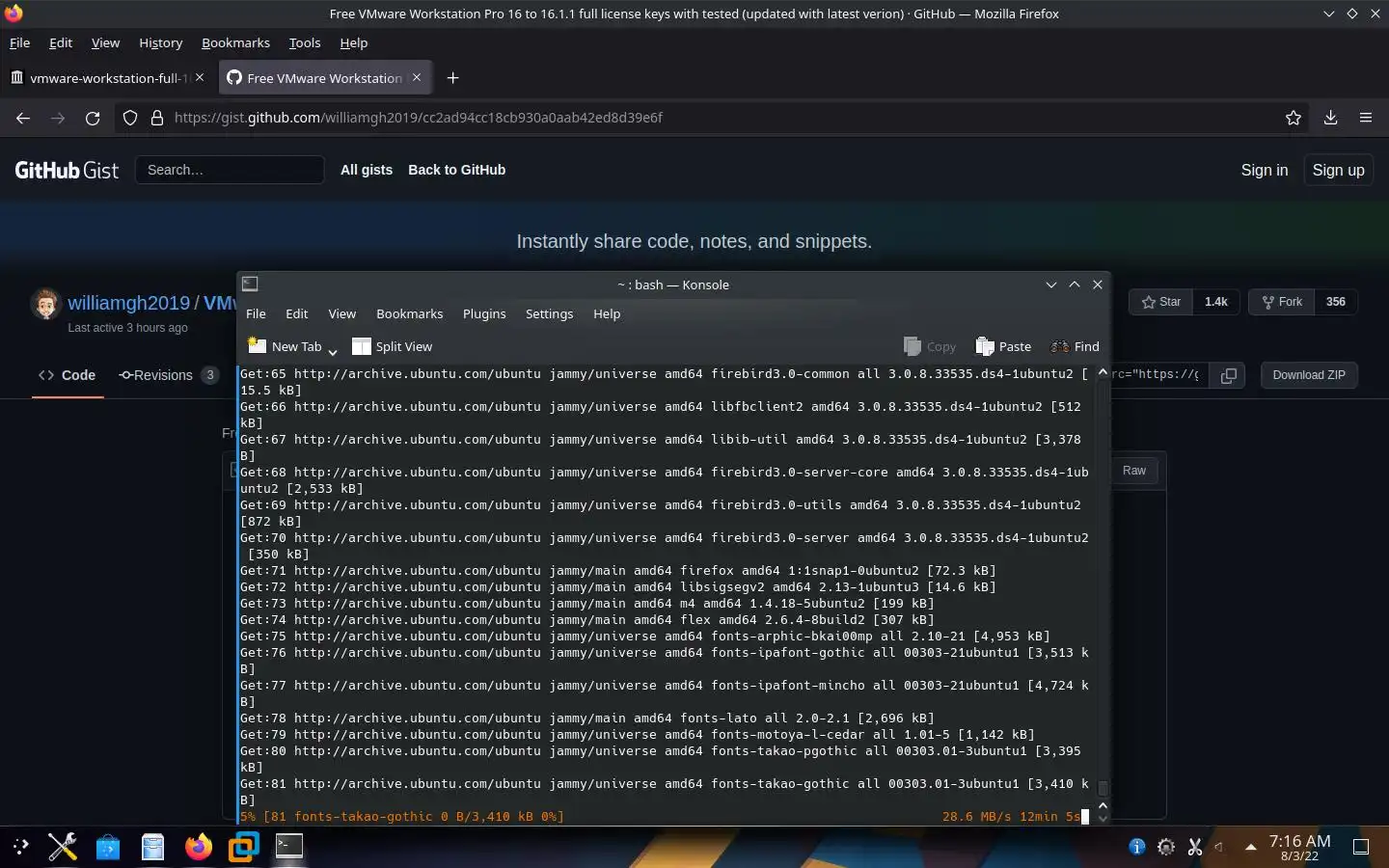Click the Firefox URL address bar
Screen dimensions: 1389x868
(714, 118)
